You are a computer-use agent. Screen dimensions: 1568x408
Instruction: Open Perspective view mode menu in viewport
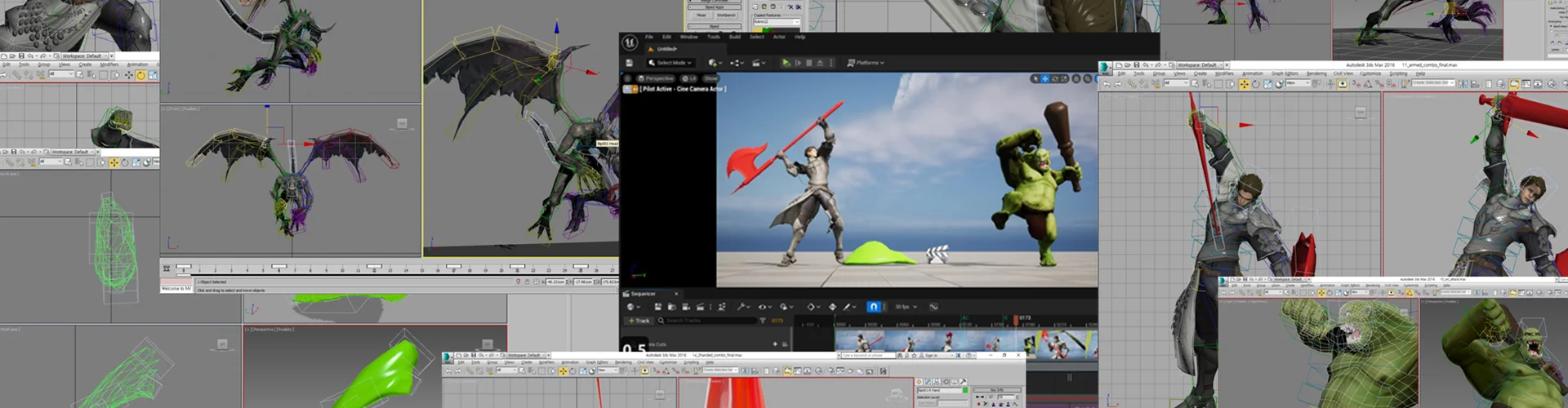656,78
